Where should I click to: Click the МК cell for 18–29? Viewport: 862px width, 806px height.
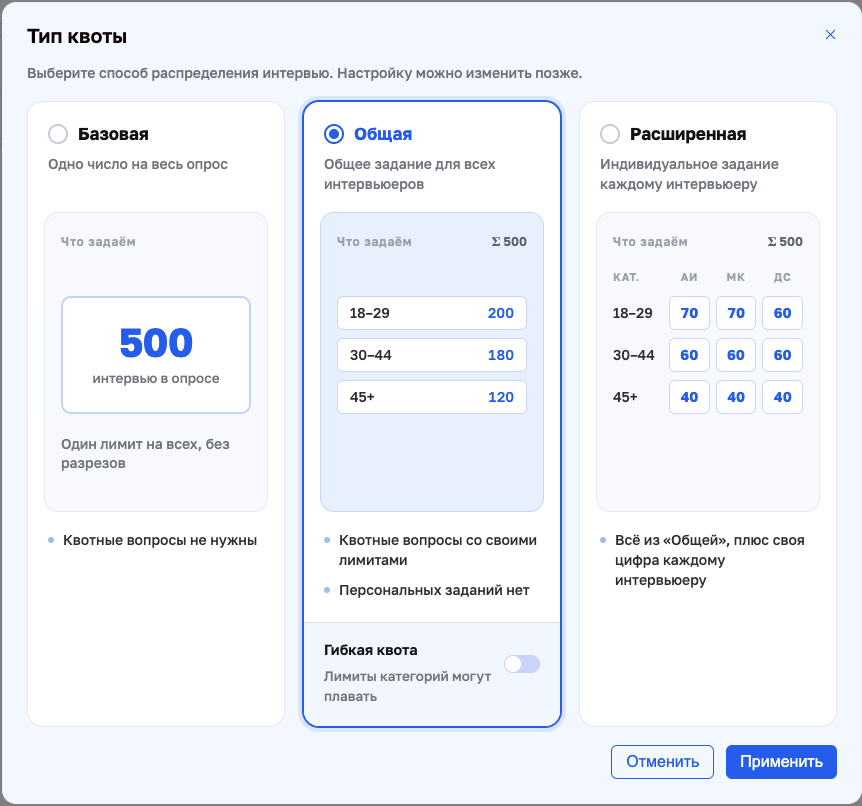[736, 313]
